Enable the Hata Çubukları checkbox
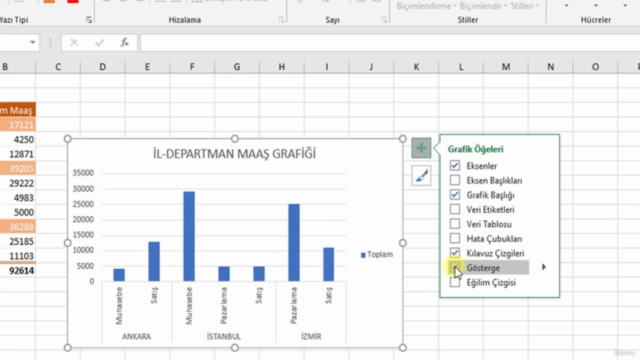 pos(455,238)
